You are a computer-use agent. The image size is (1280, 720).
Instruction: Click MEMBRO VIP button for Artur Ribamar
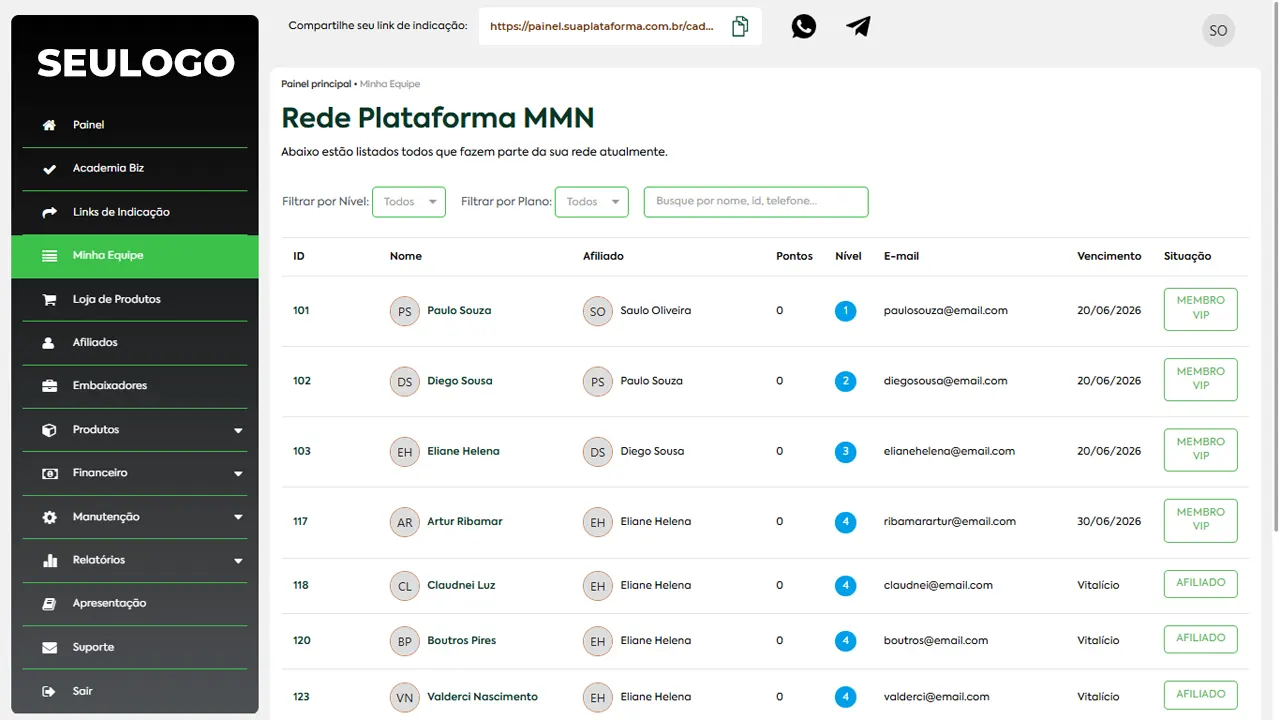1201,520
